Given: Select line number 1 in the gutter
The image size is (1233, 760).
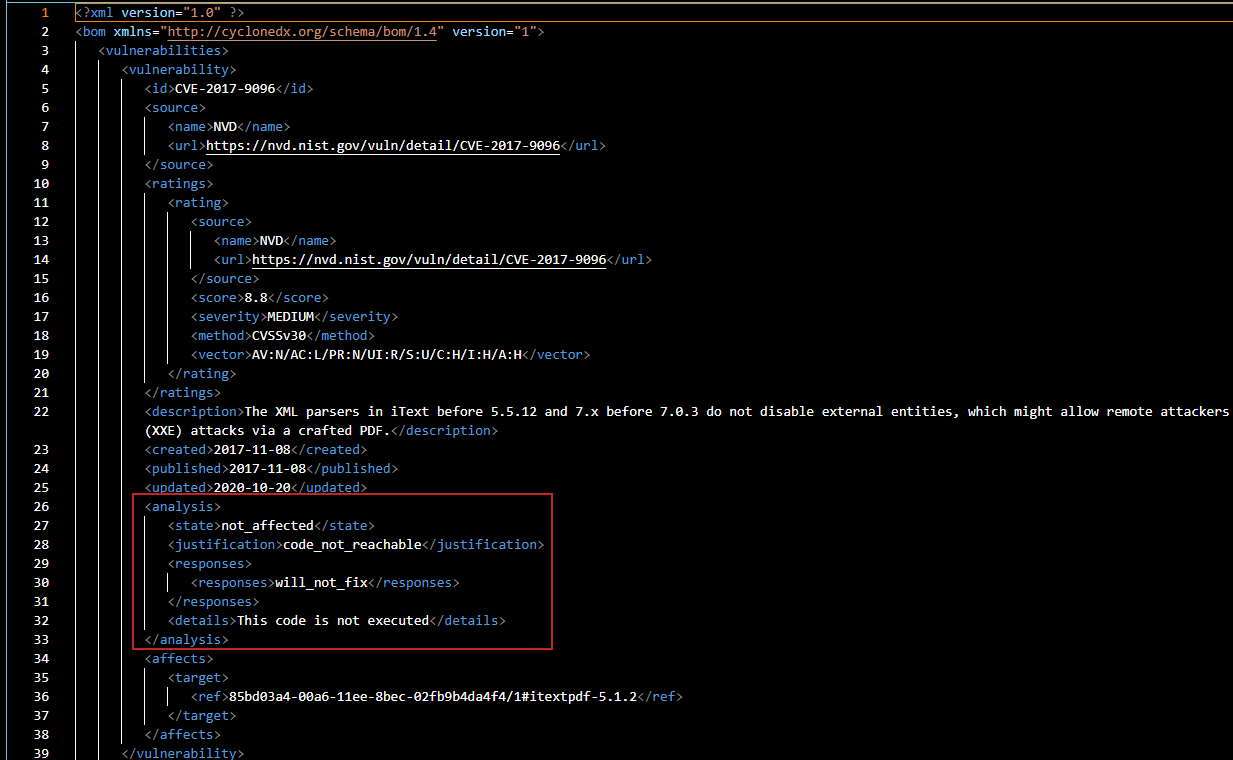Looking at the screenshot, I should (x=44, y=12).
